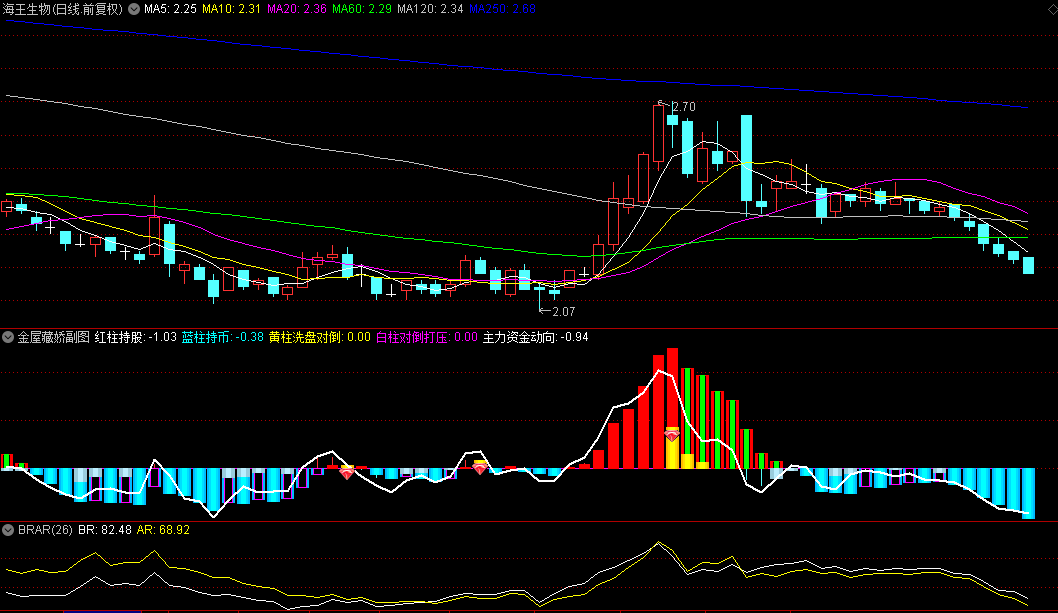Screen dimensions: 1058x613
Task: Select the MA250: 2.68 label
Action: tap(502, 9)
